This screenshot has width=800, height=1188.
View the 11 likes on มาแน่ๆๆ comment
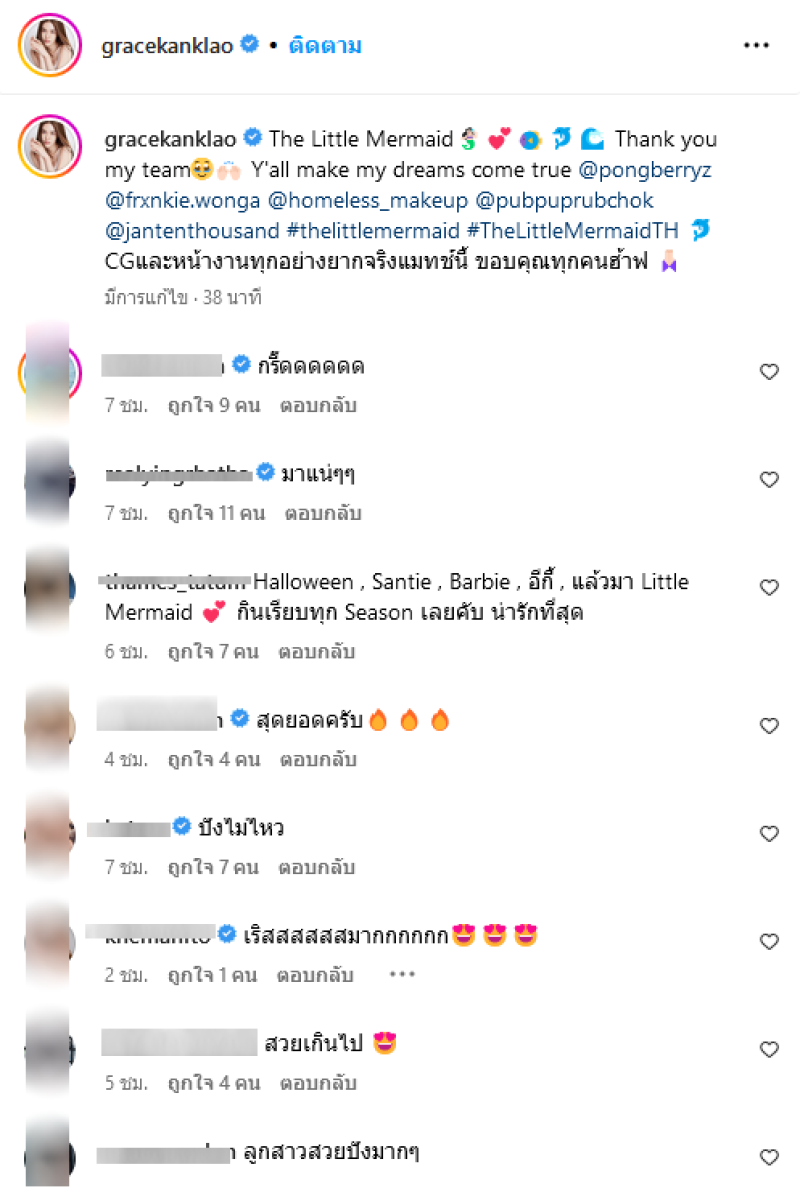217,513
